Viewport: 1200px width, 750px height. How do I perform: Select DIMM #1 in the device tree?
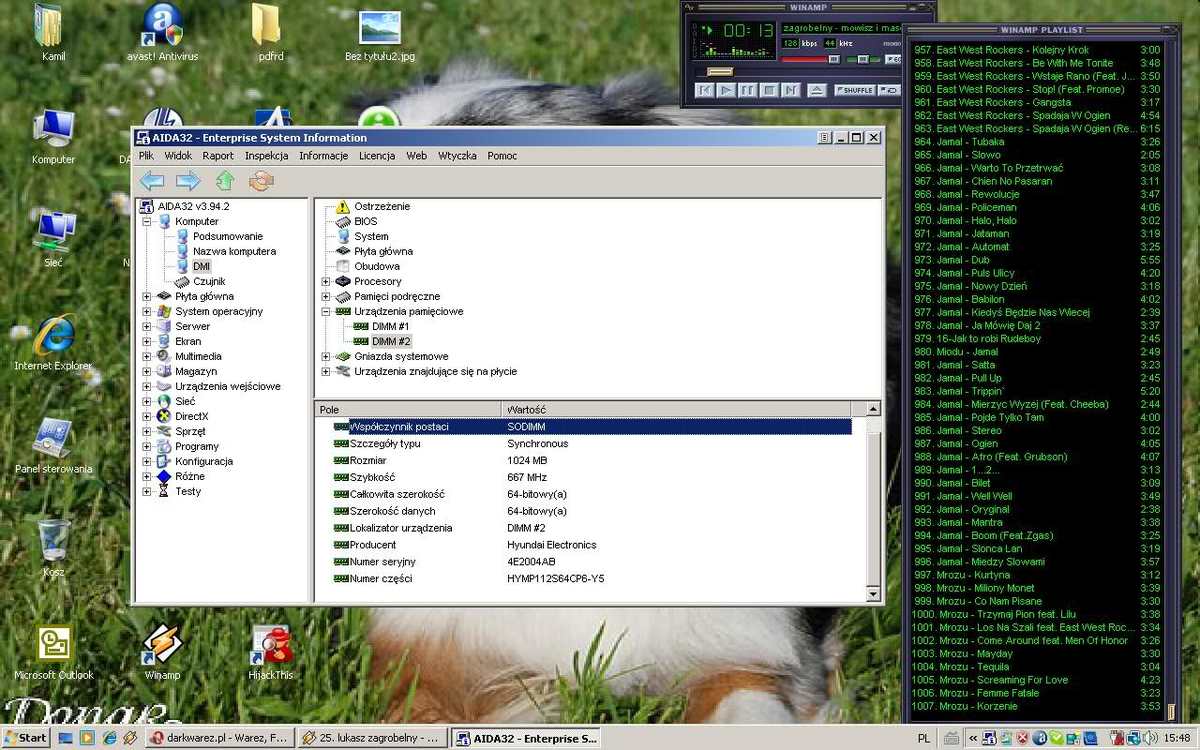tap(390, 327)
